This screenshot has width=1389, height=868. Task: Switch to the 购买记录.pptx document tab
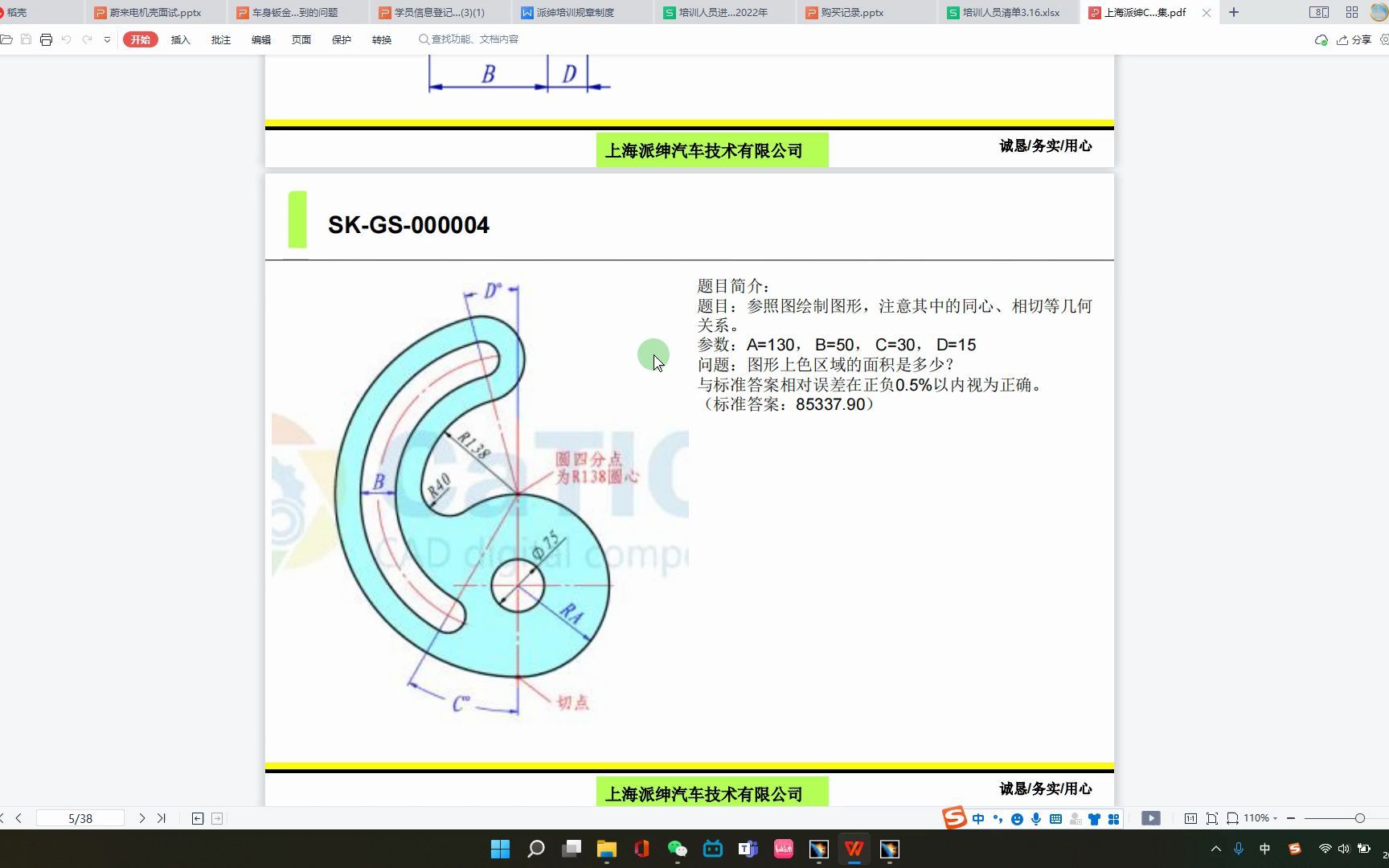(x=852, y=12)
